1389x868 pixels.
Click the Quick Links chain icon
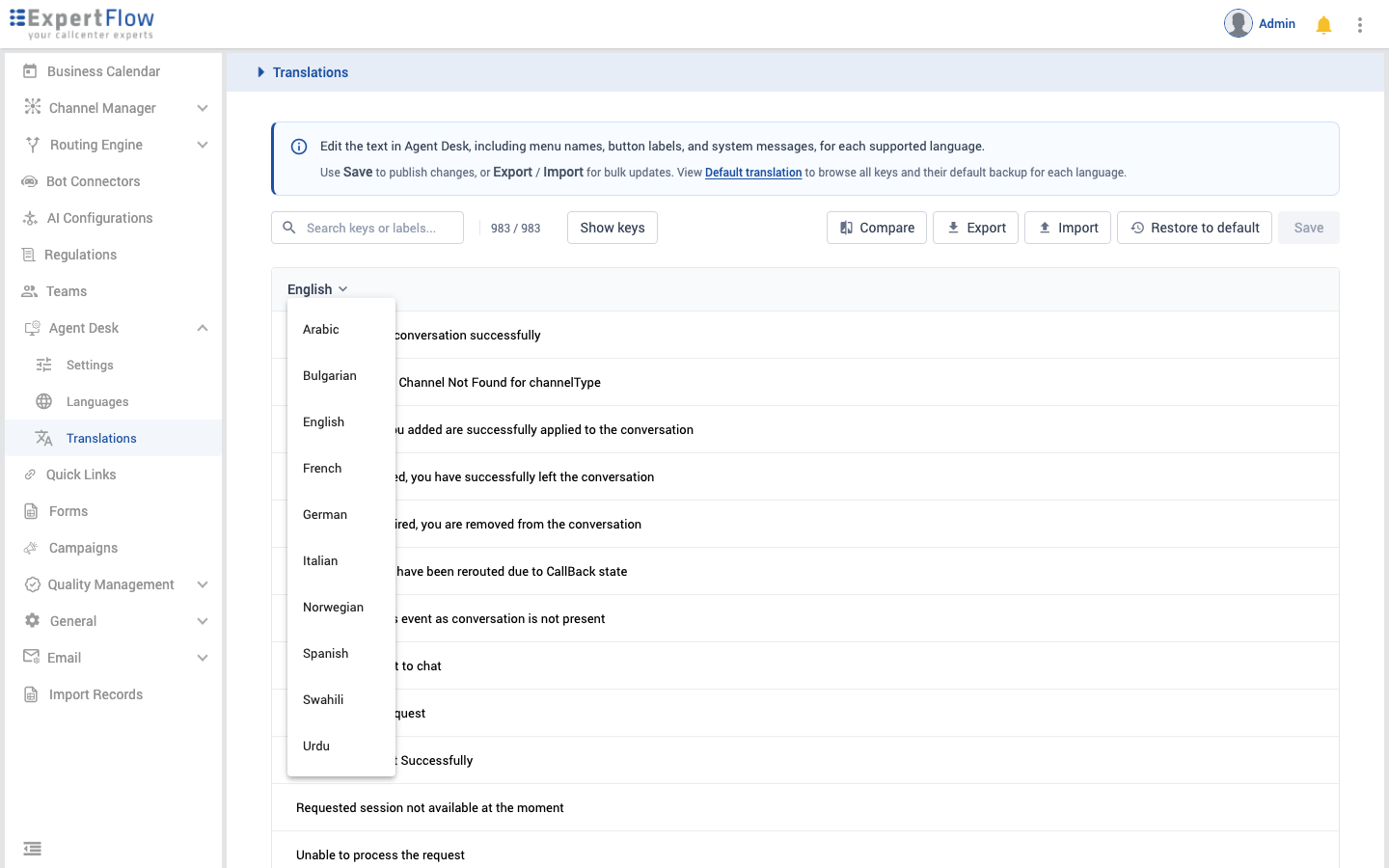30,475
